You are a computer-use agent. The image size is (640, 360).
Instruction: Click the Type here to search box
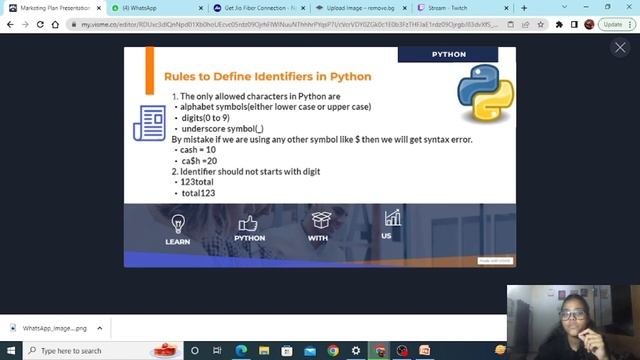[103, 351]
